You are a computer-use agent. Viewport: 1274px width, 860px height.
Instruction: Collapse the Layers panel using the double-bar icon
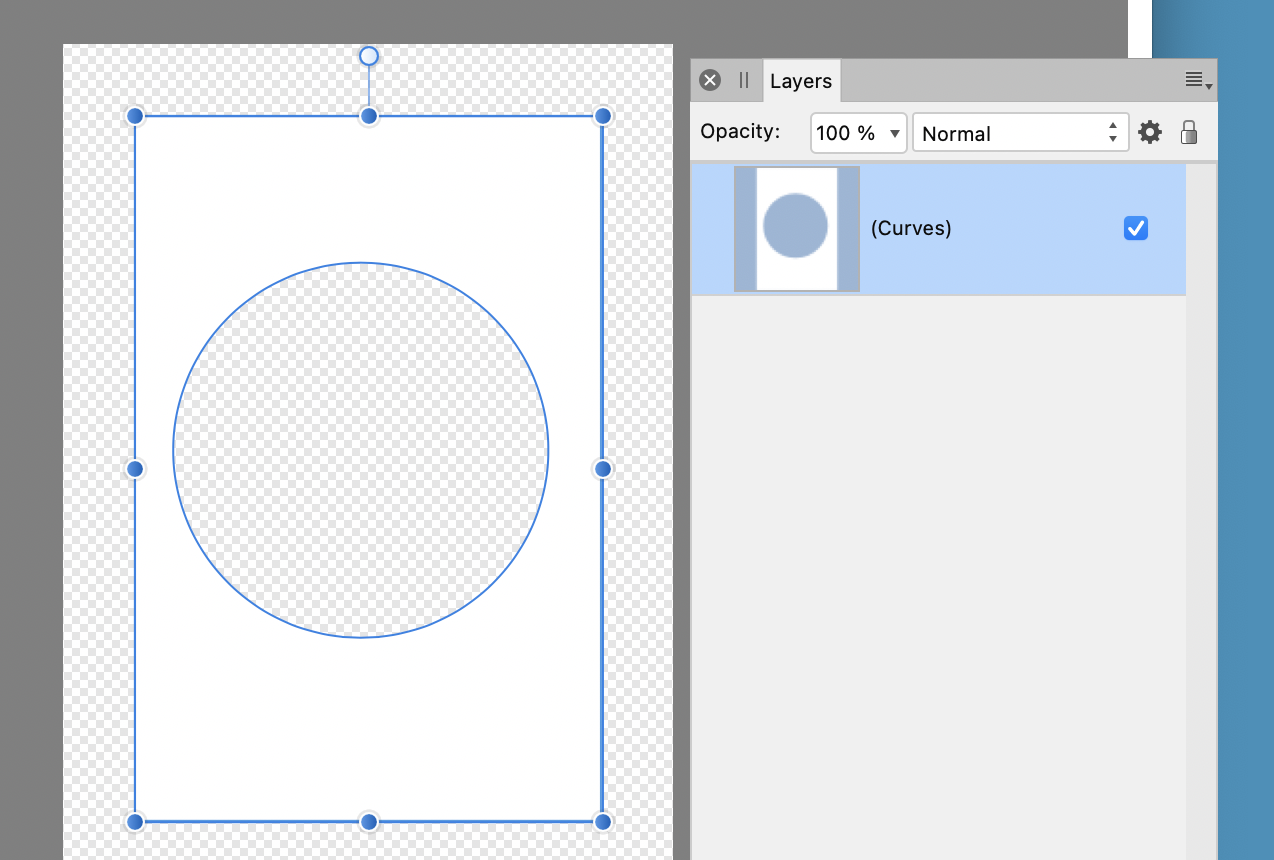pyautogui.click(x=744, y=81)
